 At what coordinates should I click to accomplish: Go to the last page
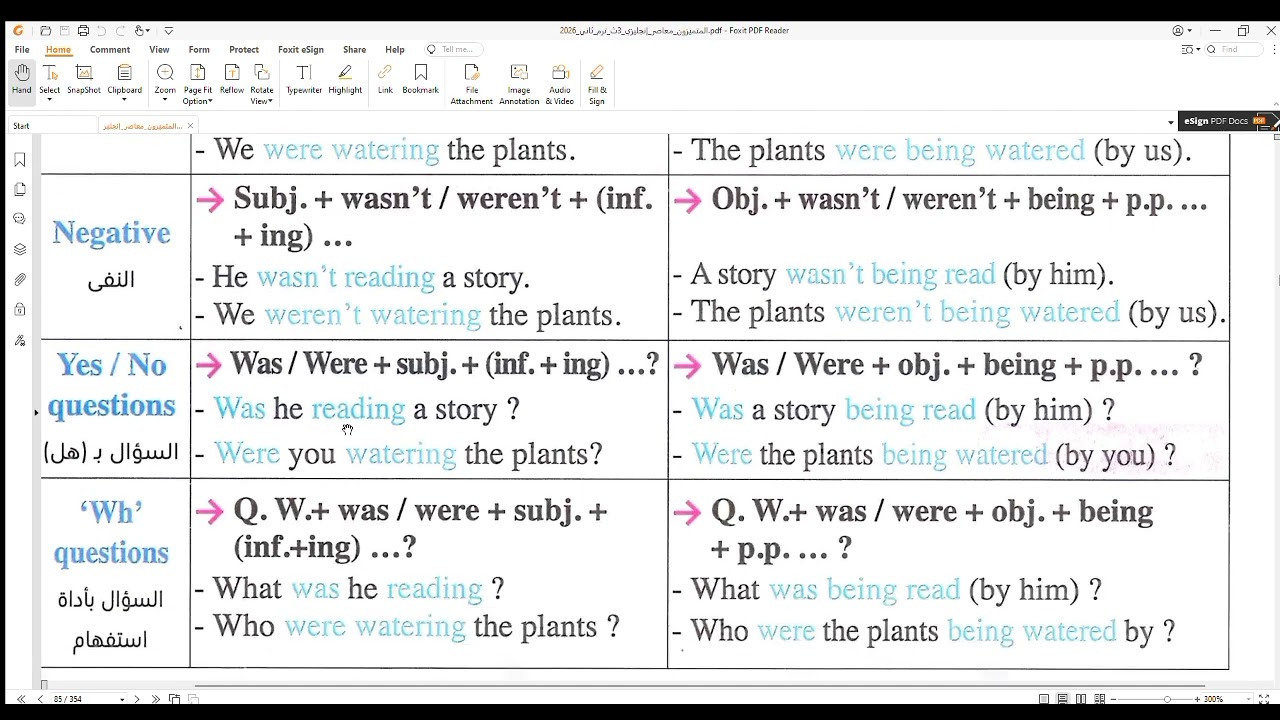coord(154,699)
